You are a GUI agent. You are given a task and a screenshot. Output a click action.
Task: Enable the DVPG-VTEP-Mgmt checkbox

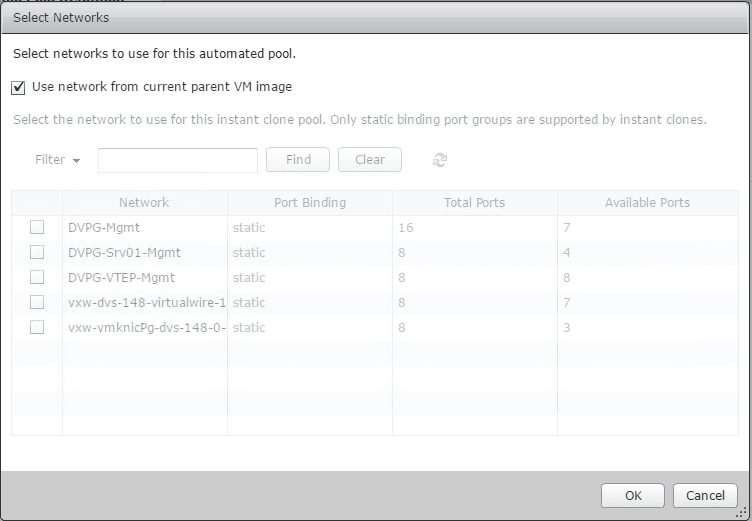(x=37, y=277)
